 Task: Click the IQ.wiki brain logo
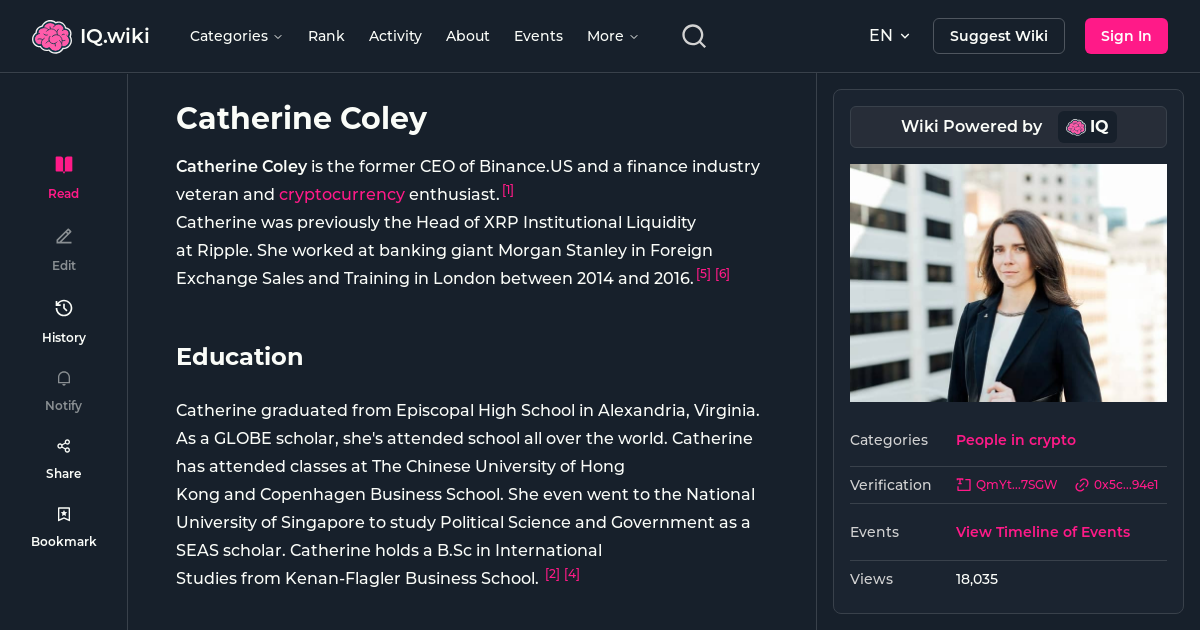53,35
